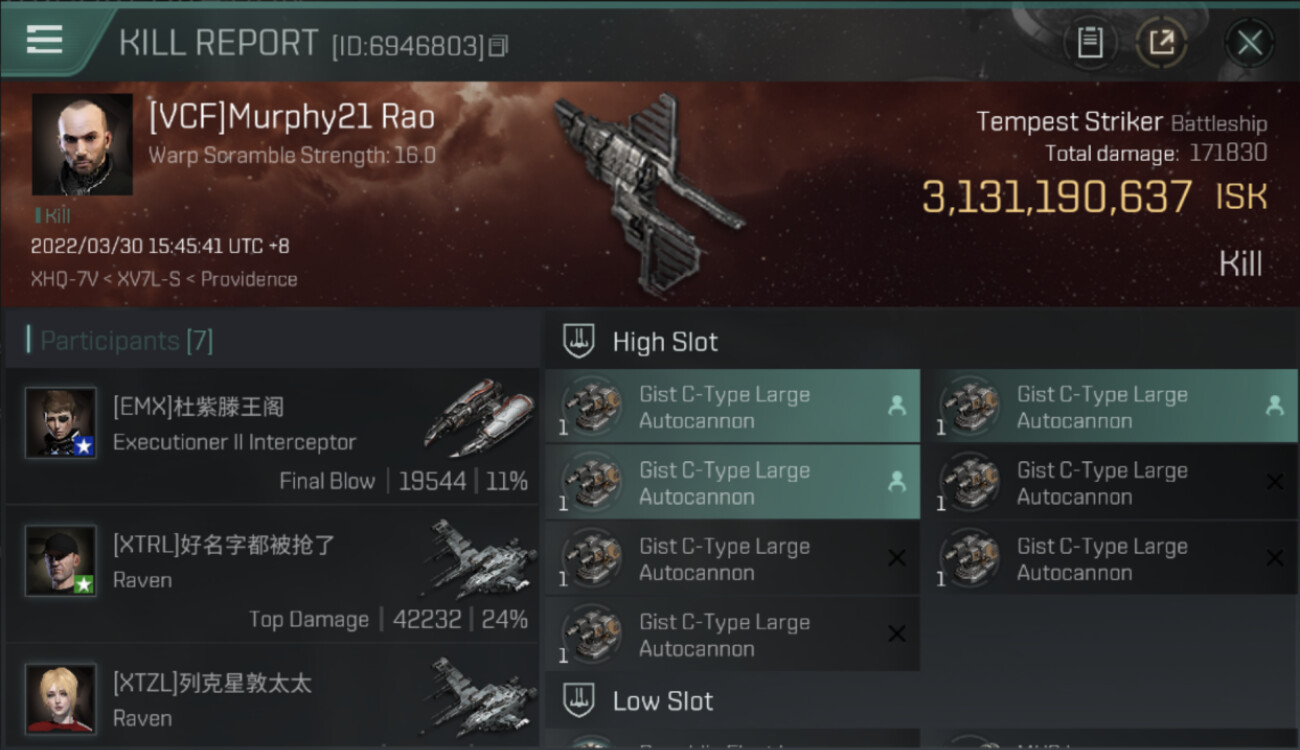
Task: Close the kill report window
Action: (x=1249, y=43)
